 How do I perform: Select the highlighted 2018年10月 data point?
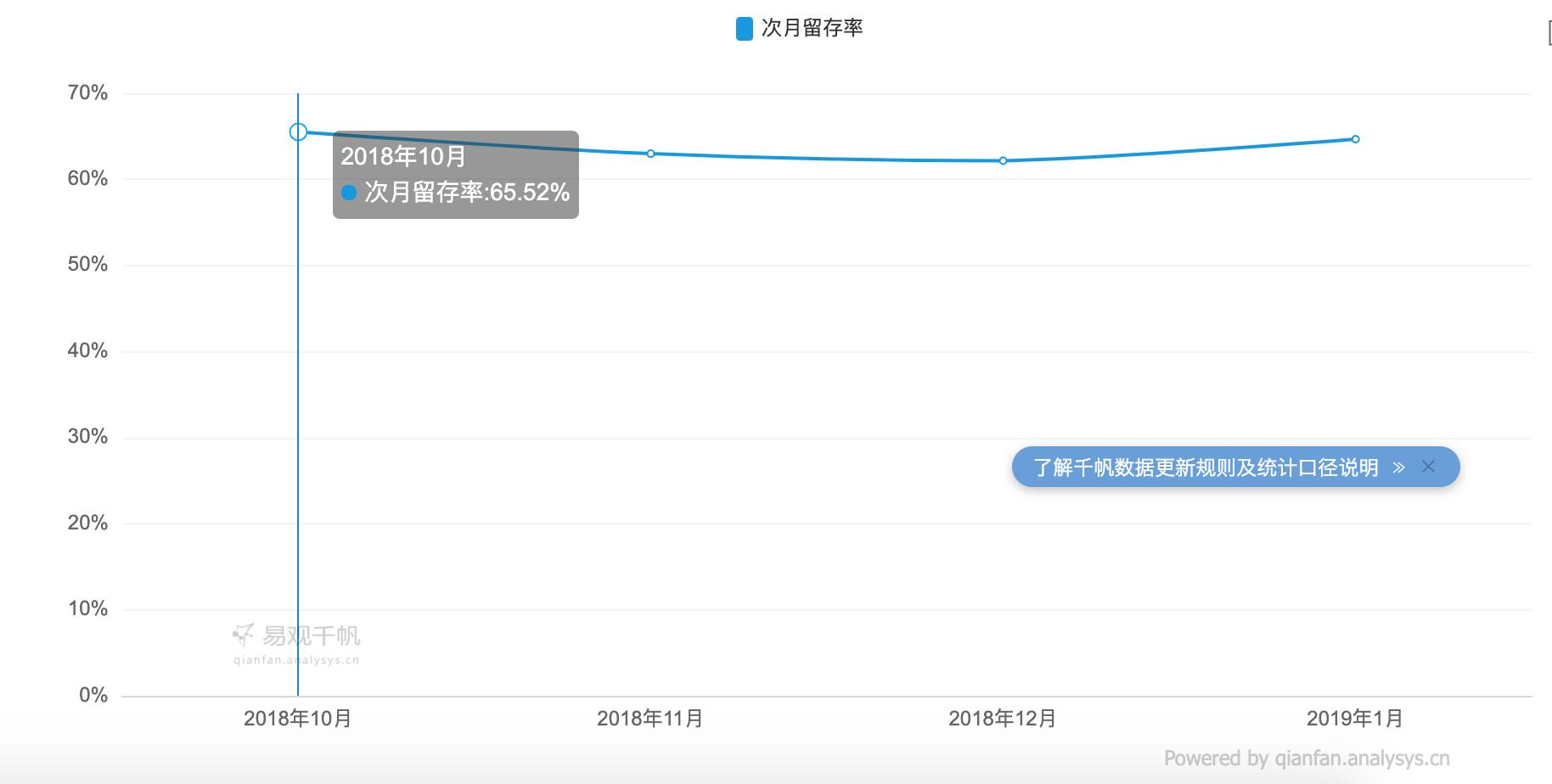pos(298,132)
